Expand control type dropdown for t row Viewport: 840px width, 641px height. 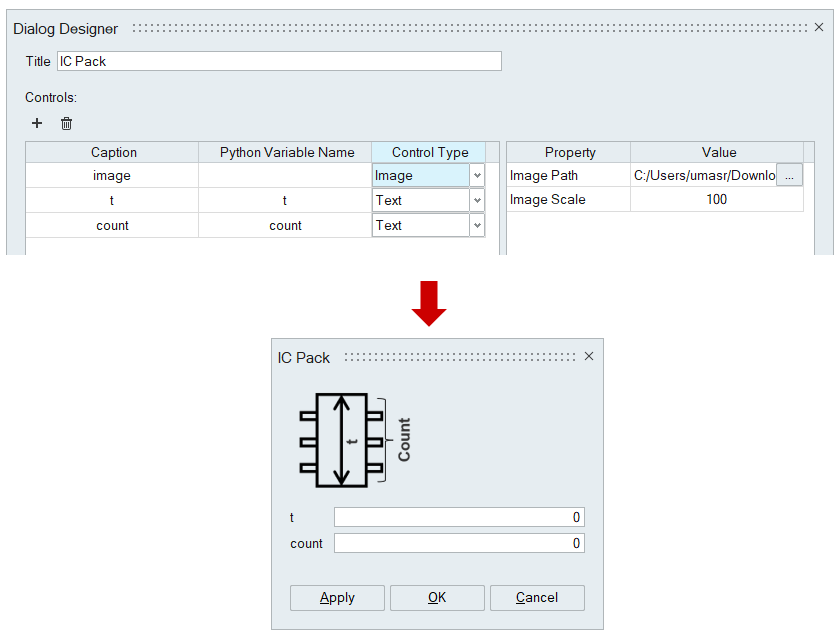[477, 200]
